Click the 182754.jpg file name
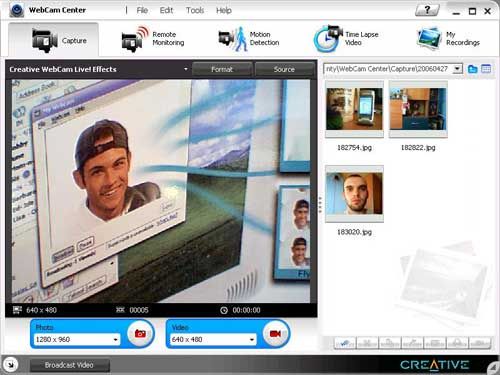 click(354, 147)
